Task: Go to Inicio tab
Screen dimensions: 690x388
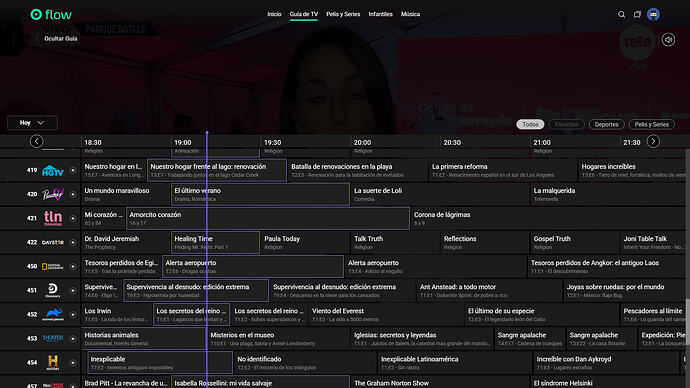Action: pyautogui.click(x=274, y=14)
